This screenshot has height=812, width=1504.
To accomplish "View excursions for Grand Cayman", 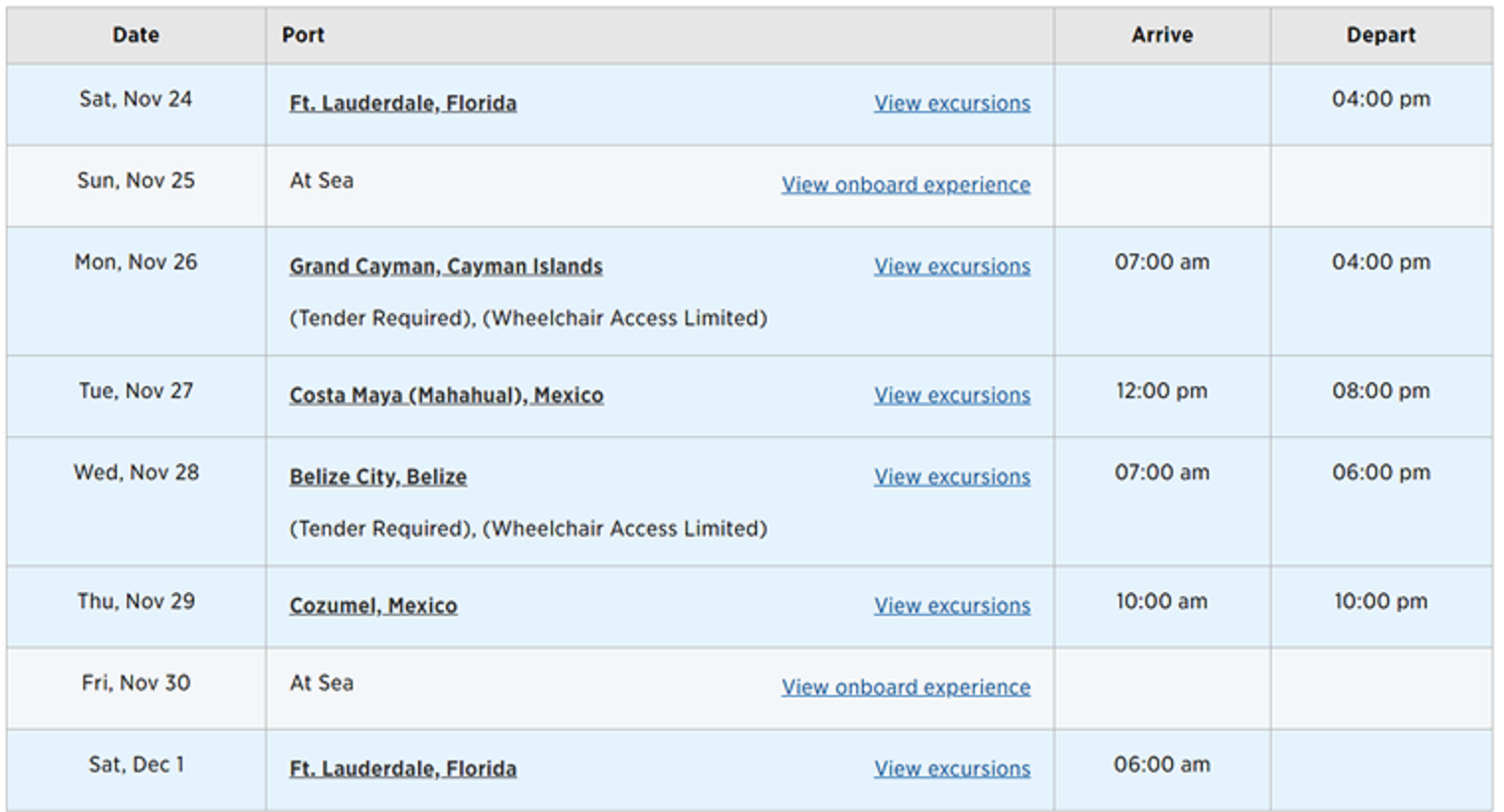I will click(951, 266).
